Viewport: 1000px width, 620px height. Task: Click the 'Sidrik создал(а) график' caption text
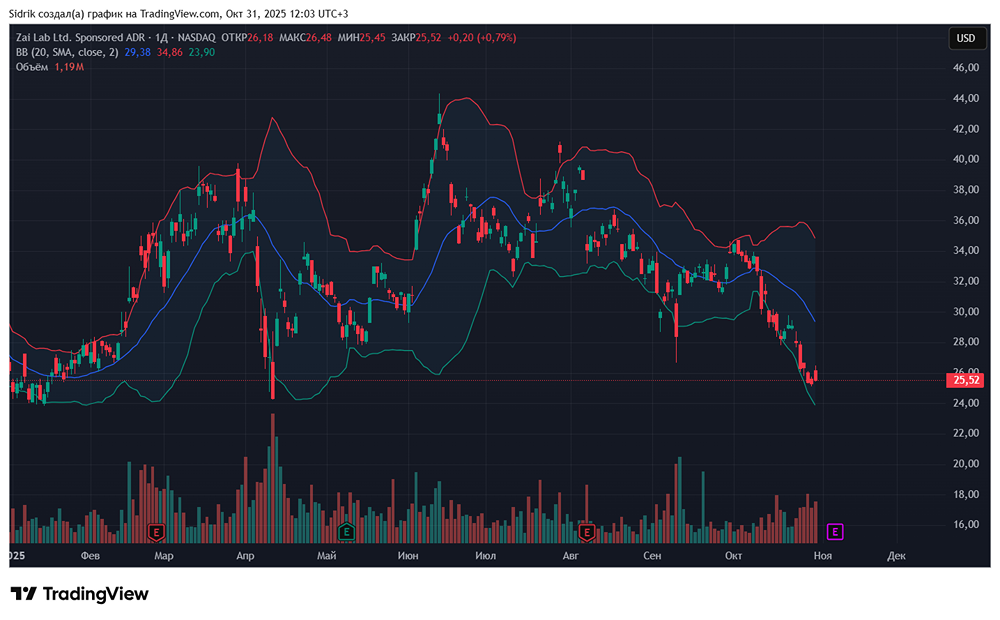coord(64,13)
